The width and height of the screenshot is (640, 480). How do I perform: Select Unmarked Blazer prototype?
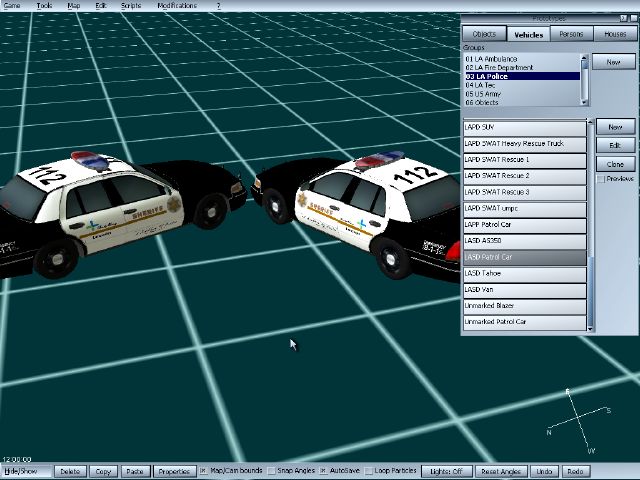click(x=525, y=306)
